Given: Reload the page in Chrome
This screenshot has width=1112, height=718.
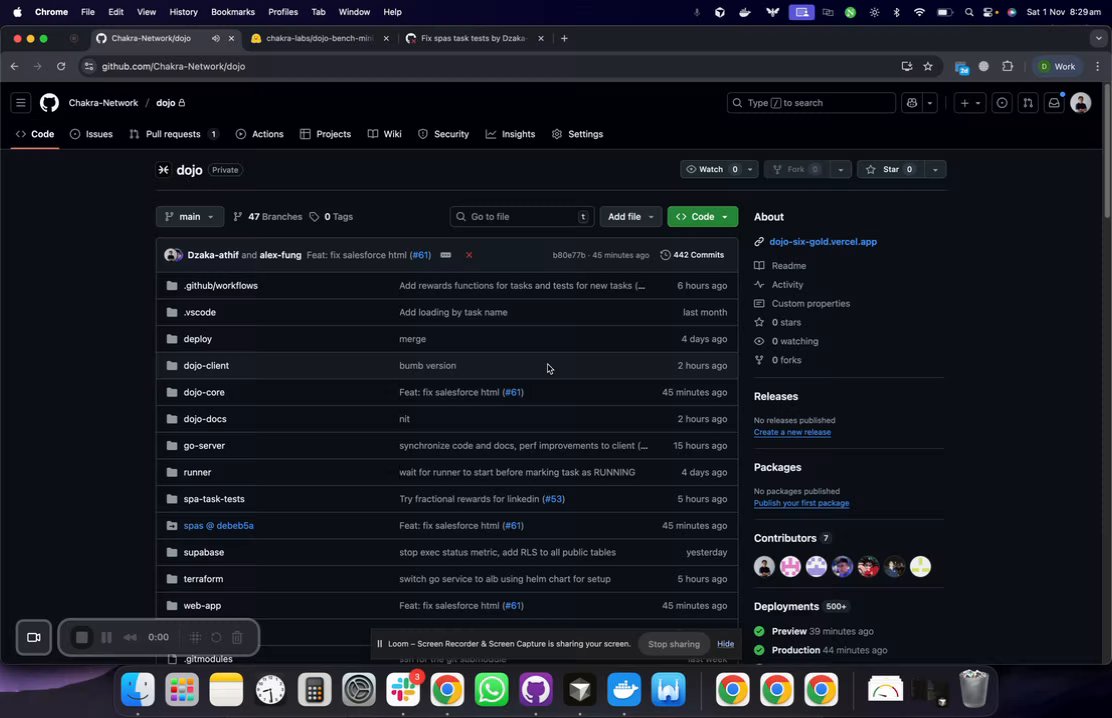Looking at the screenshot, I should coord(61,66).
